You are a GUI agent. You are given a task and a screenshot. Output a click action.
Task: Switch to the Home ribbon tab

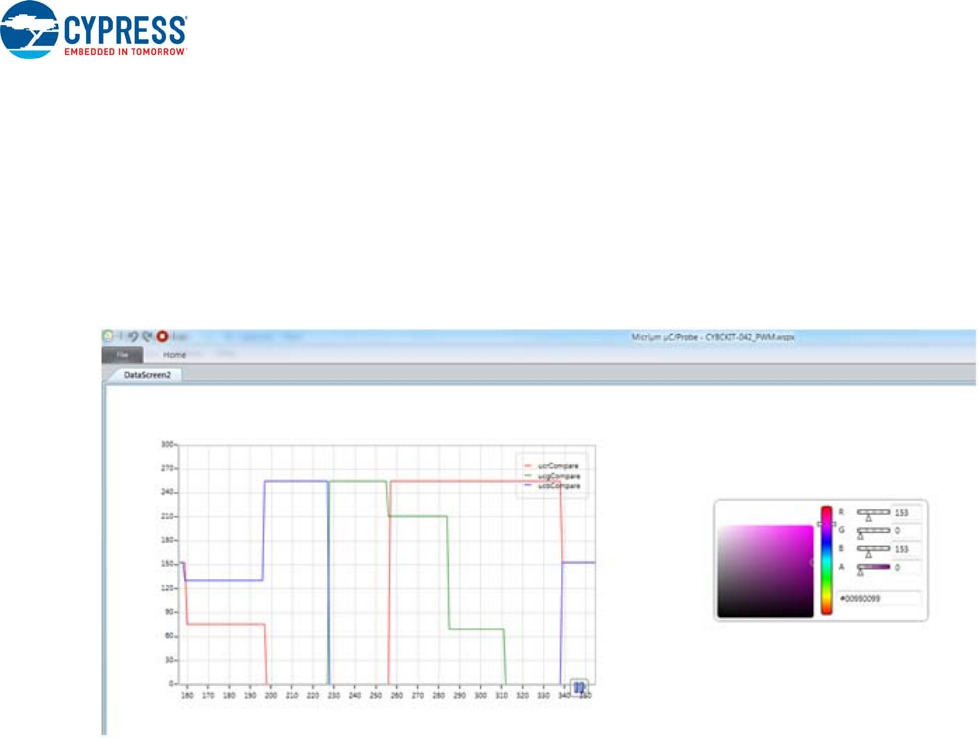(175, 354)
